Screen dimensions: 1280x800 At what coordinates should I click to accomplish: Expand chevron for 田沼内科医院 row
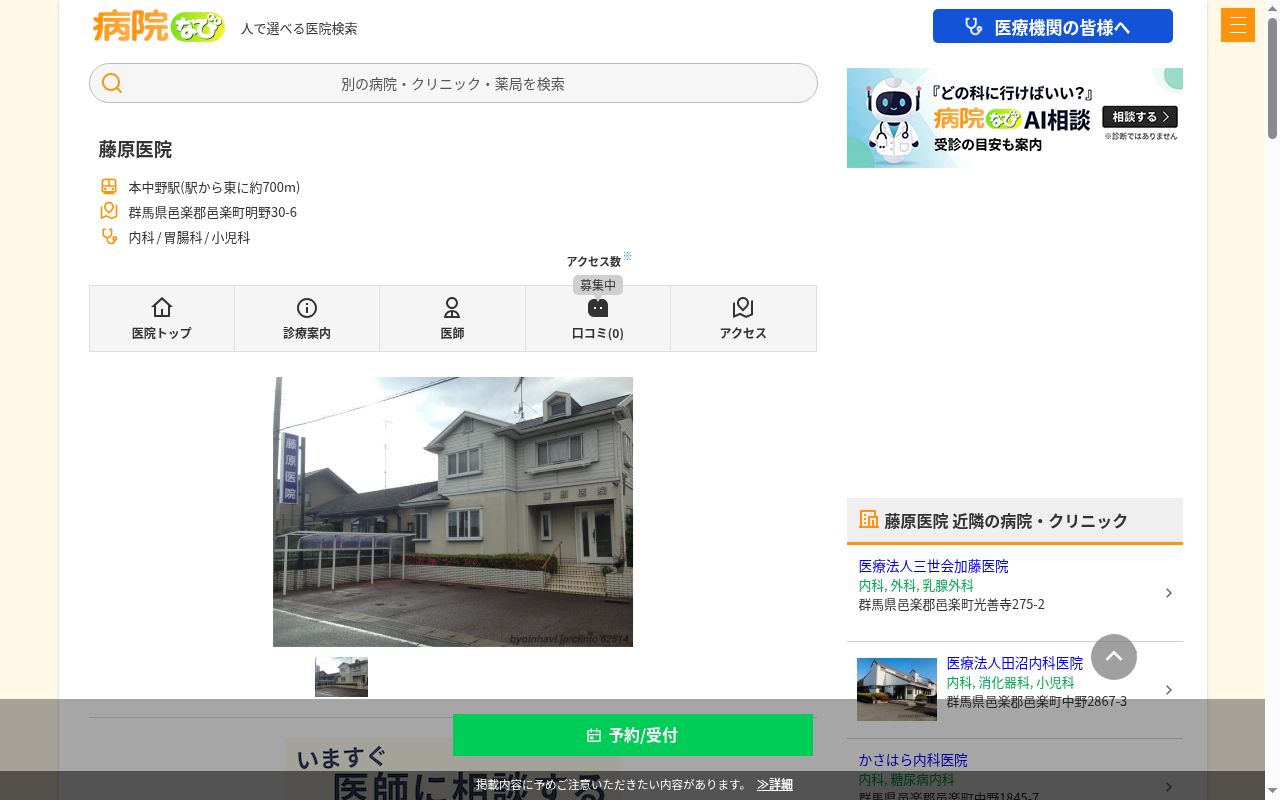(x=1169, y=690)
